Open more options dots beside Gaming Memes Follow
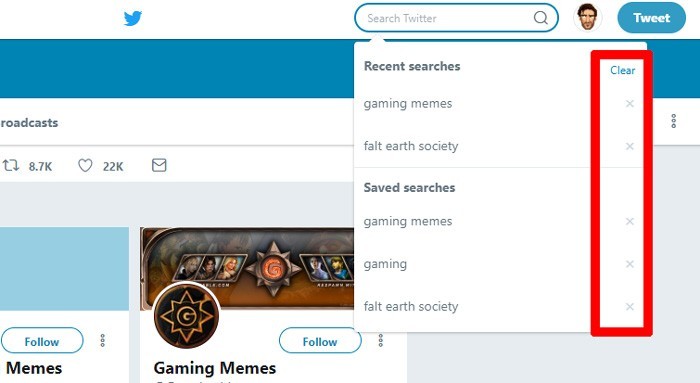Image resolution: width=700 pixels, height=383 pixels. pyautogui.click(x=380, y=341)
